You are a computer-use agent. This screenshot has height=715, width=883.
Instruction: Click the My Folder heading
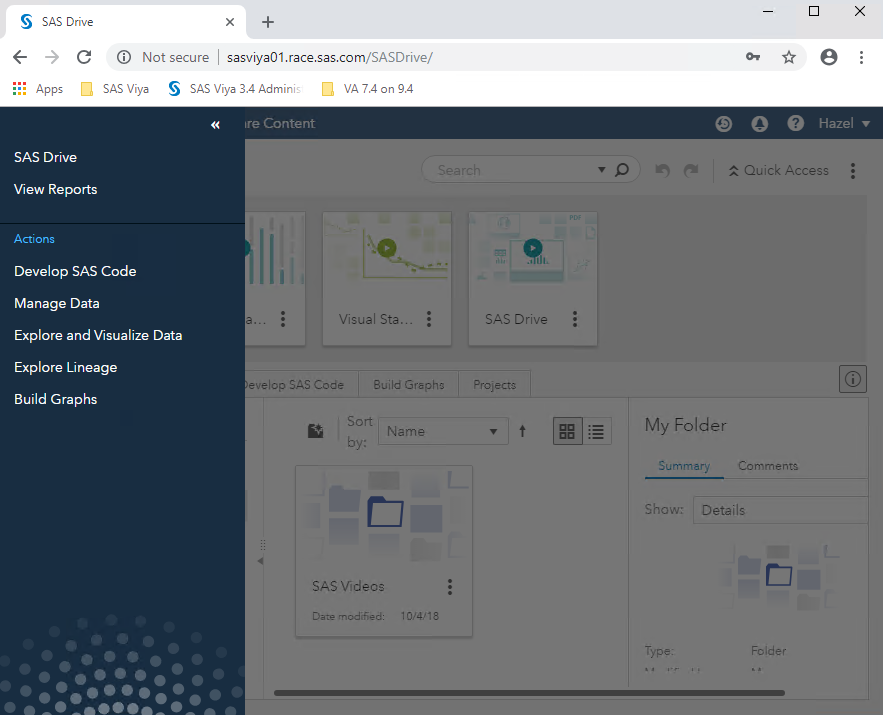tap(686, 425)
